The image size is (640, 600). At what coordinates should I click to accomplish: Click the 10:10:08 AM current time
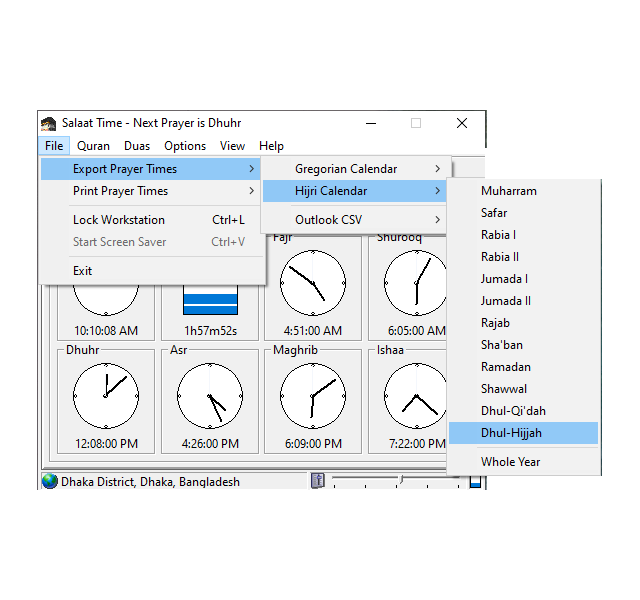tap(106, 331)
